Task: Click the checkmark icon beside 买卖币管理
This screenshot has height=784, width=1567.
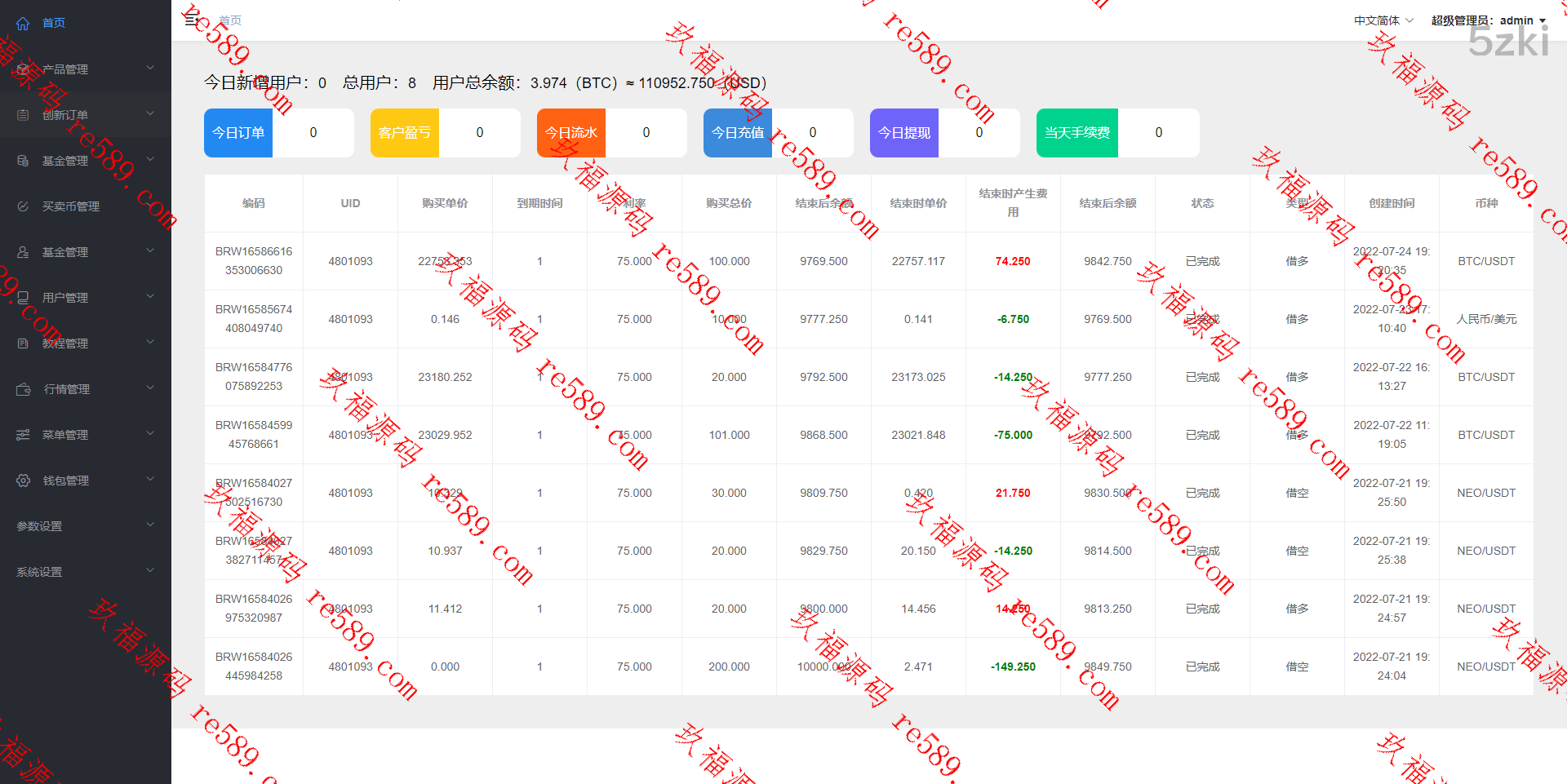Action: click(x=23, y=206)
